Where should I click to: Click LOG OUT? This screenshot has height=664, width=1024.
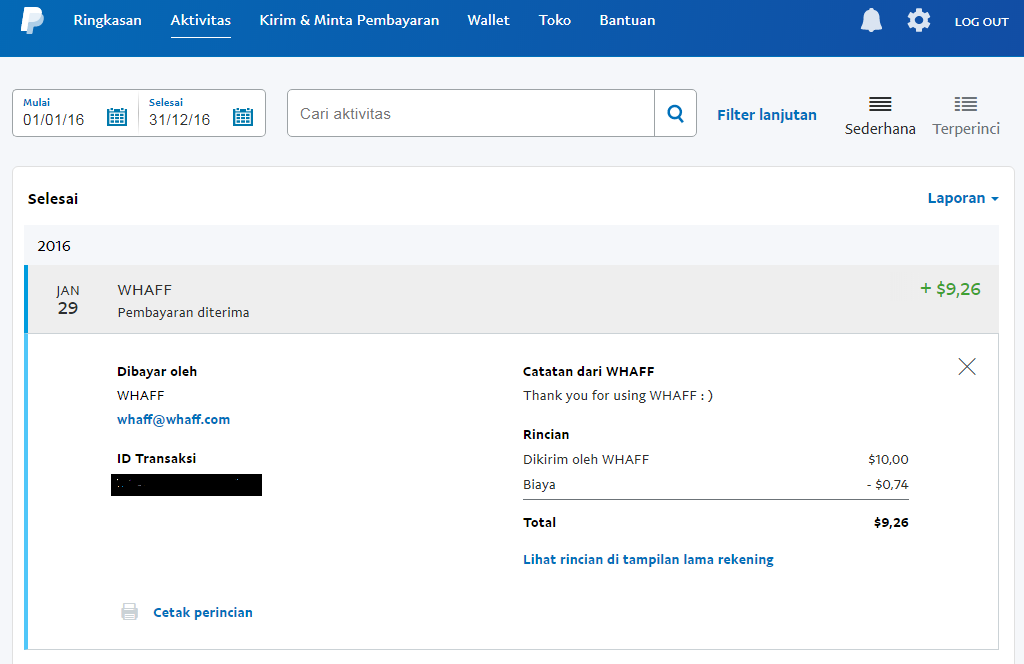pyautogui.click(x=981, y=22)
